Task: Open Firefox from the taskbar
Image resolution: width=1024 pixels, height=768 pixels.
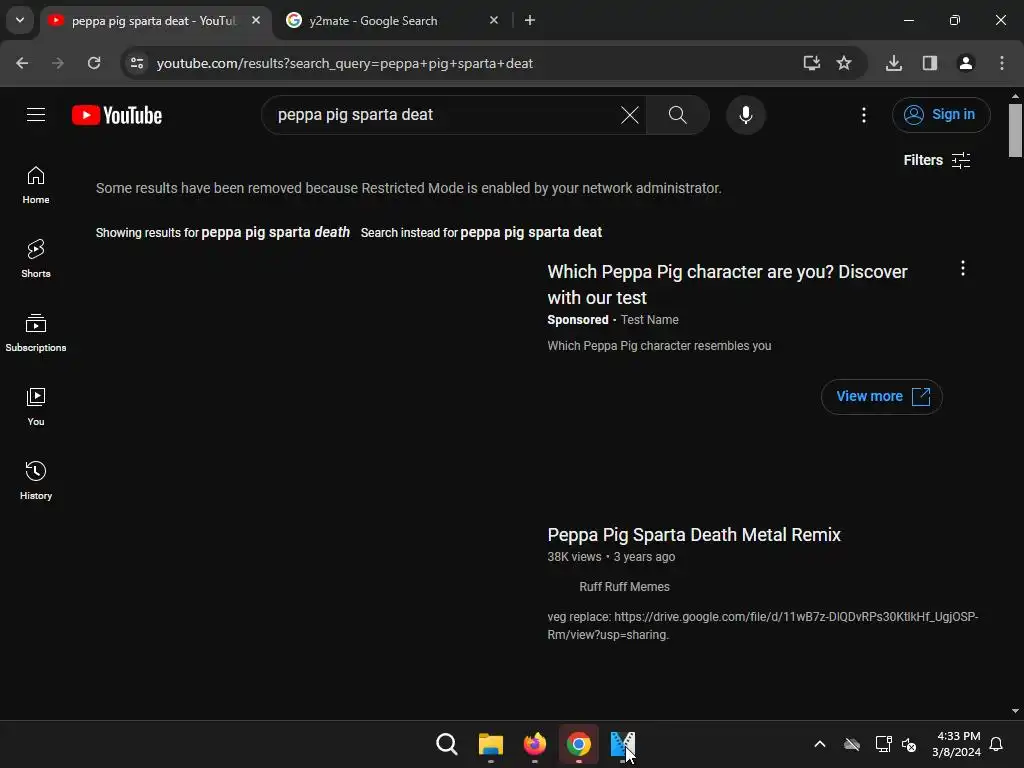Action: tap(534, 744)
